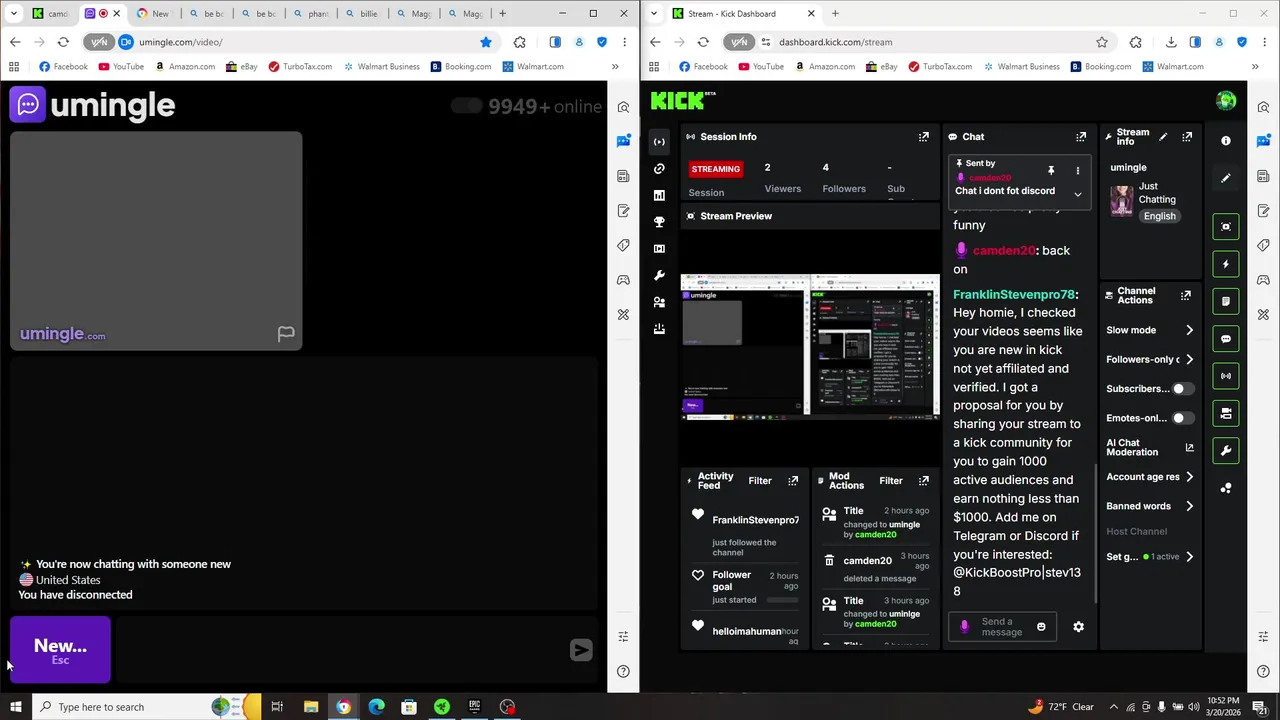This screenshot has height=720, width=1280.
Task: Expand Slow mode options
Action: tap(1150, 330)
